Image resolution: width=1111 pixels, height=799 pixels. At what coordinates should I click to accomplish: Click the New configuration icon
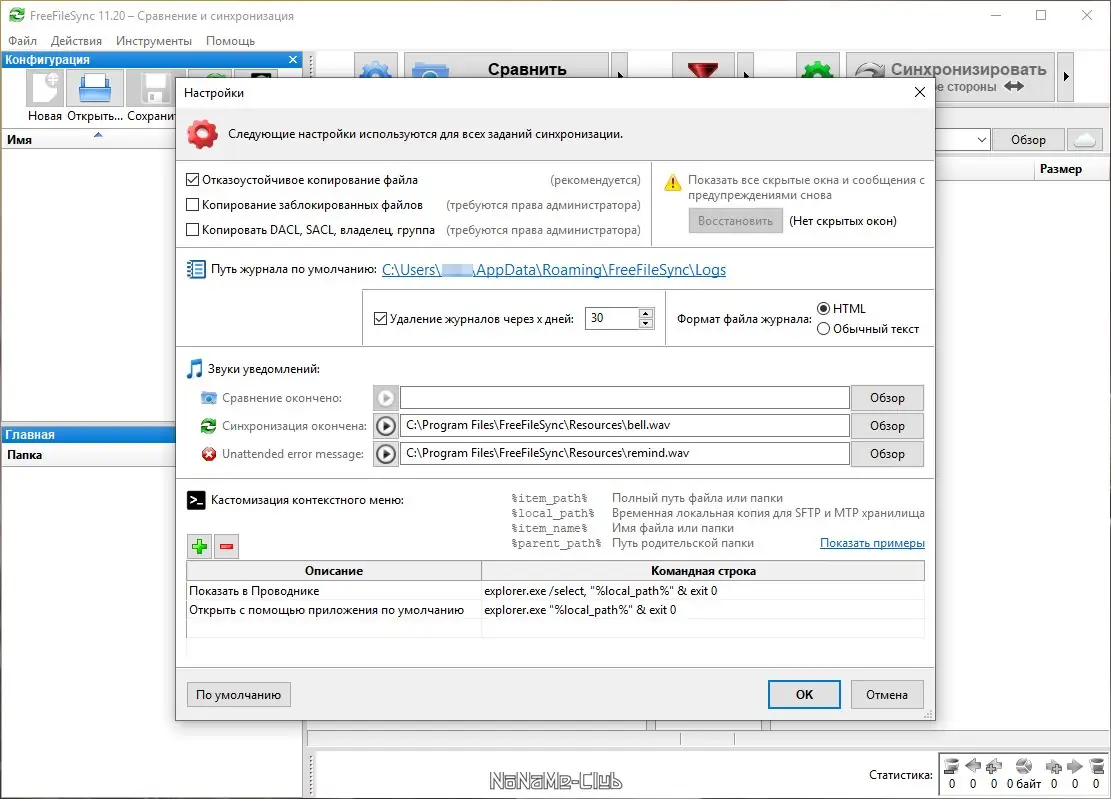[x=45, y=89]
